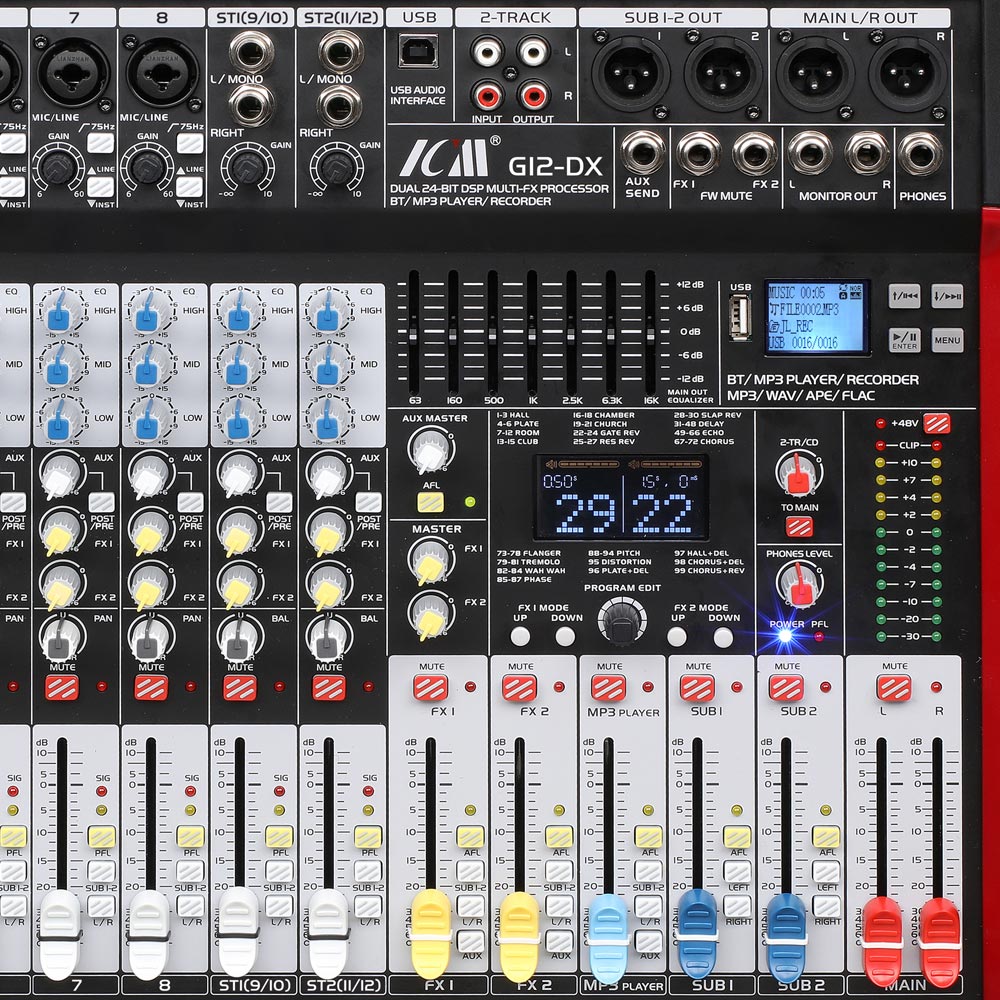Mute the FX 1 return channel

(x=430, y=688)
